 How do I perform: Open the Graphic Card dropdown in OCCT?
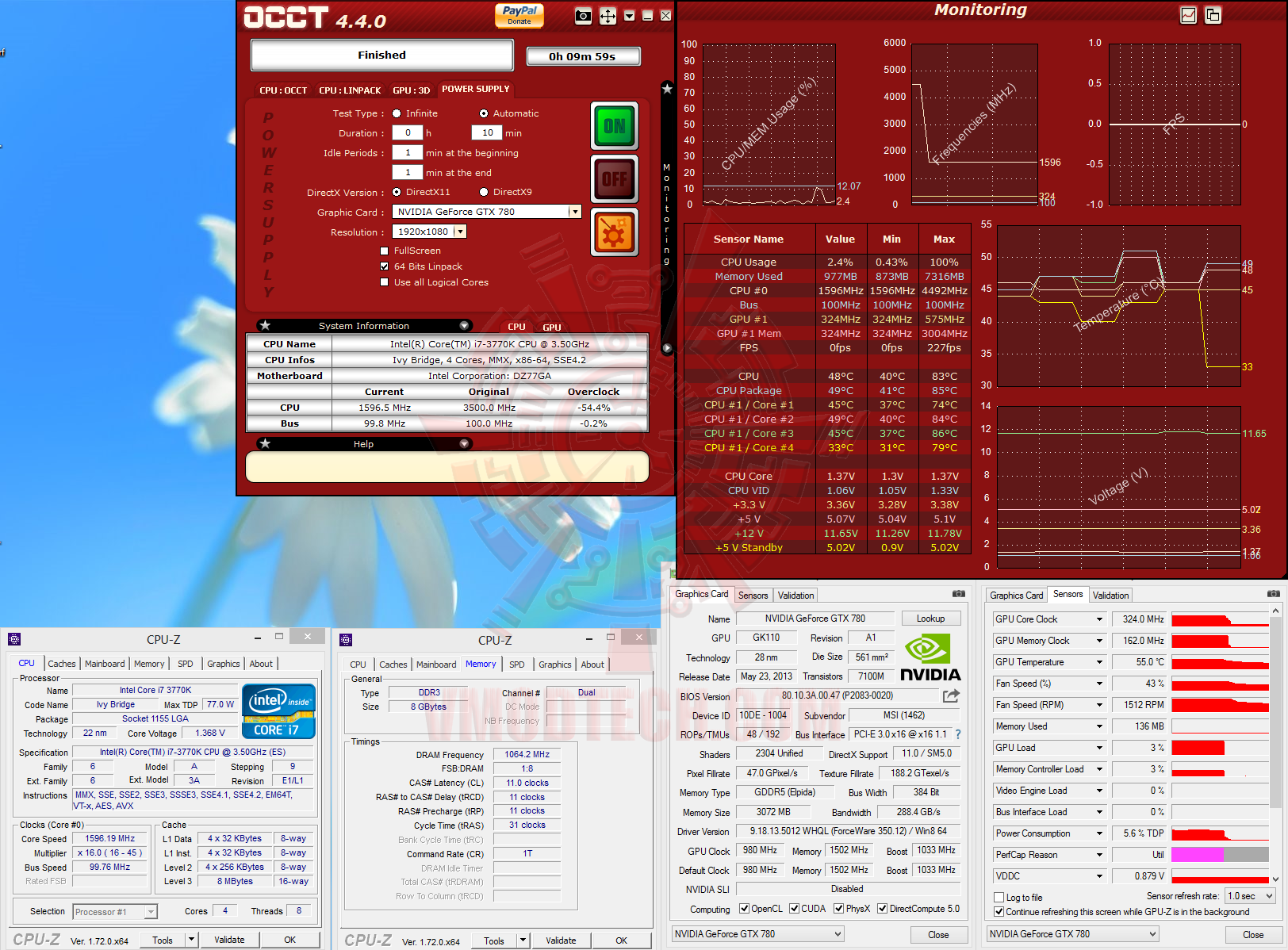coord(575,212)
